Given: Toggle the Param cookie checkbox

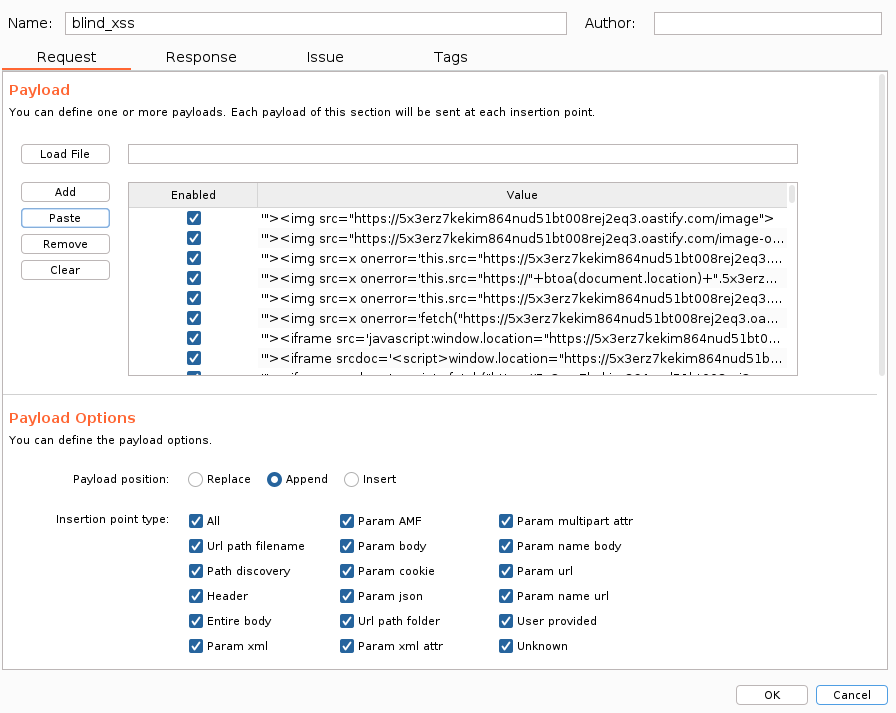Looking at the screenshot, I should pos(347,571).
